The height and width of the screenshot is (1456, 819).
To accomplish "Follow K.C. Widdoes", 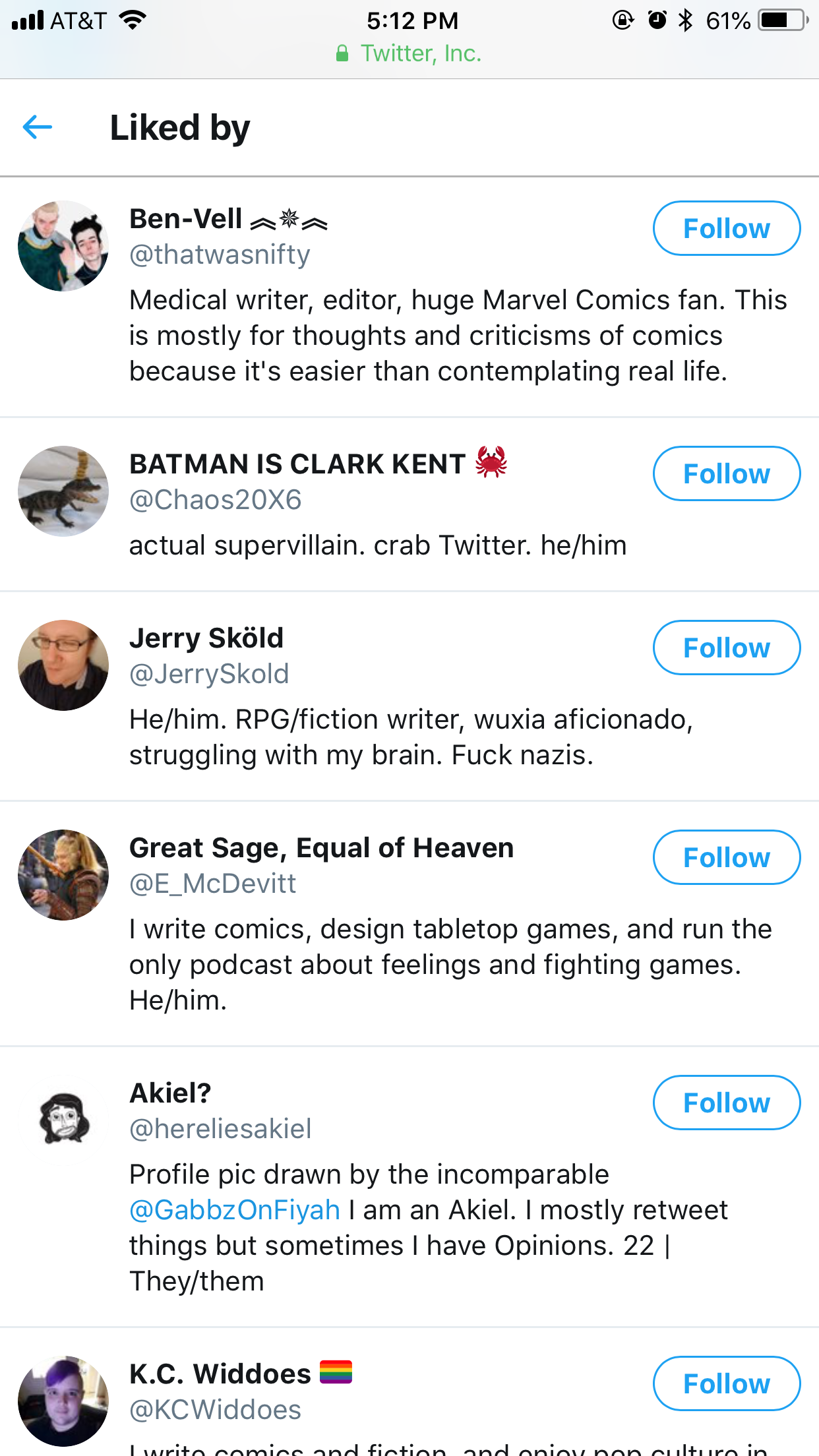I will click(727, 1383).
